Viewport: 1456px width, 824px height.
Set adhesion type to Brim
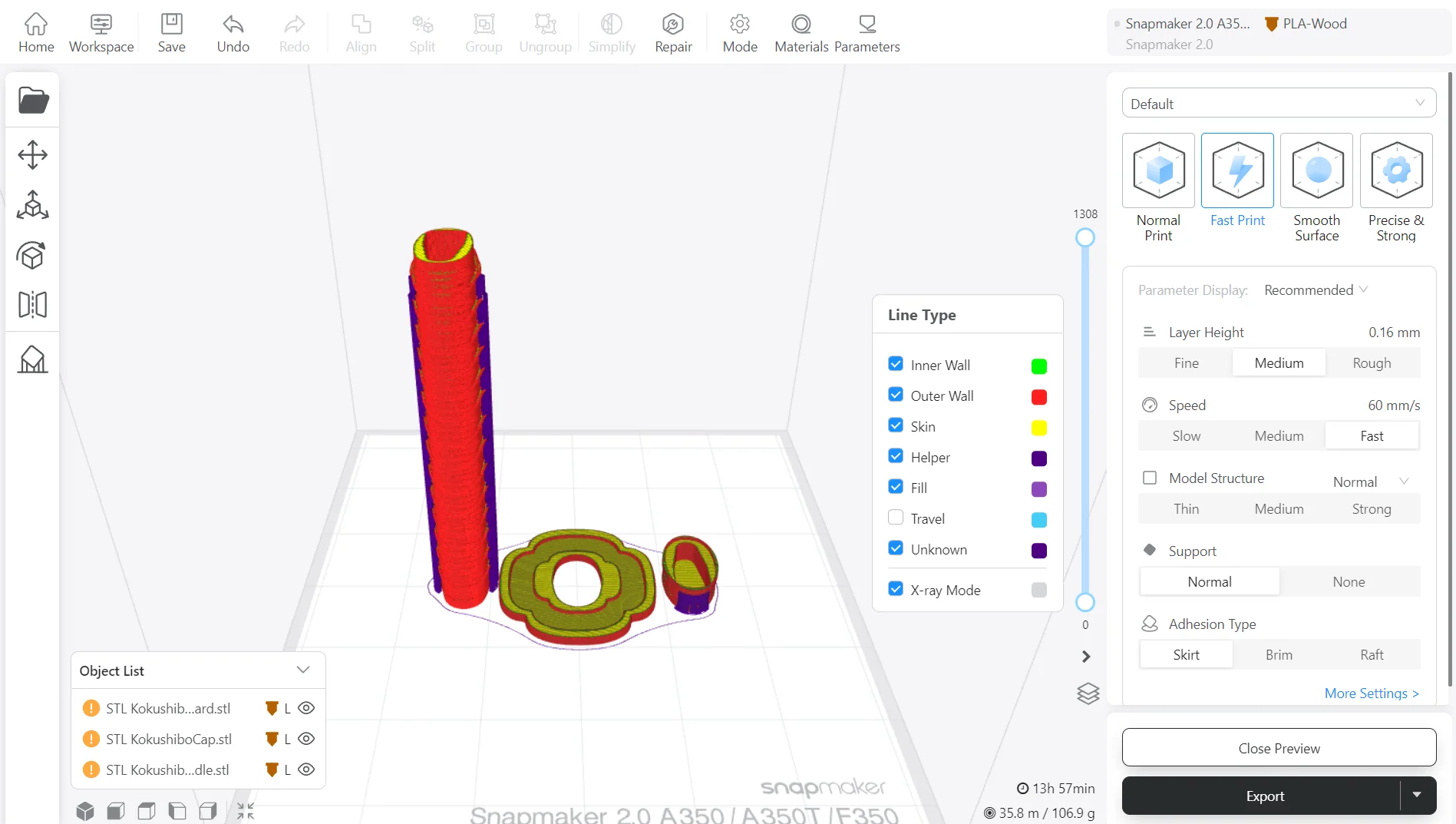1279,655
